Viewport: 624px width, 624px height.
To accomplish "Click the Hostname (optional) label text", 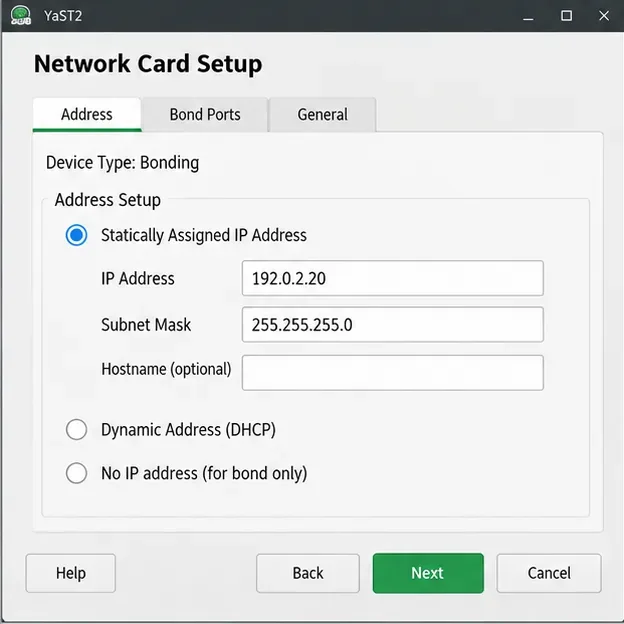I will click(x=166, y=369).
